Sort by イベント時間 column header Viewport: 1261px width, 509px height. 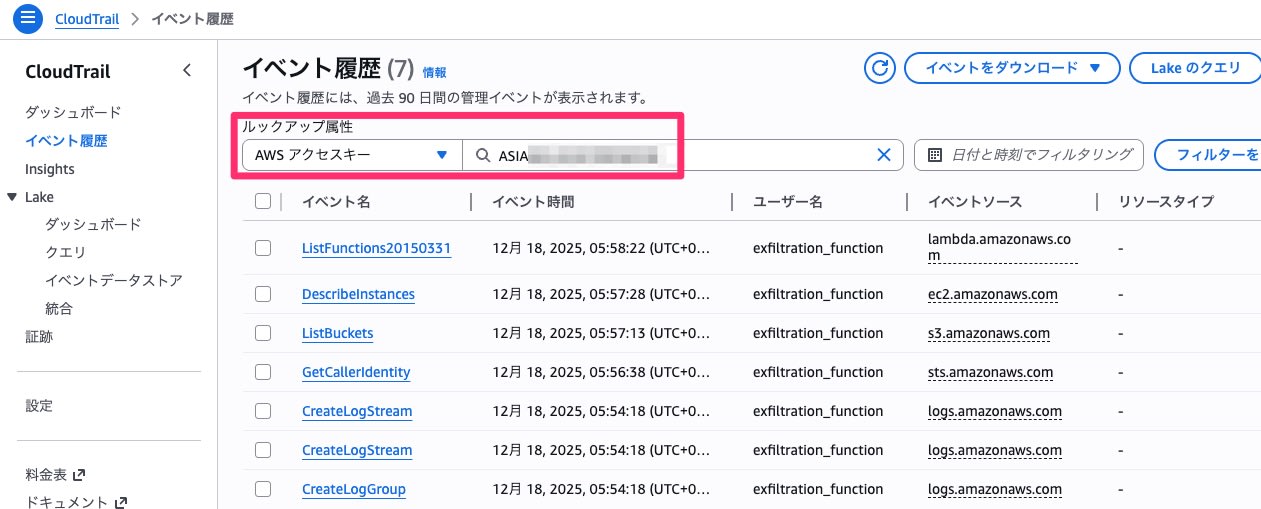click(x=533, y=201)
